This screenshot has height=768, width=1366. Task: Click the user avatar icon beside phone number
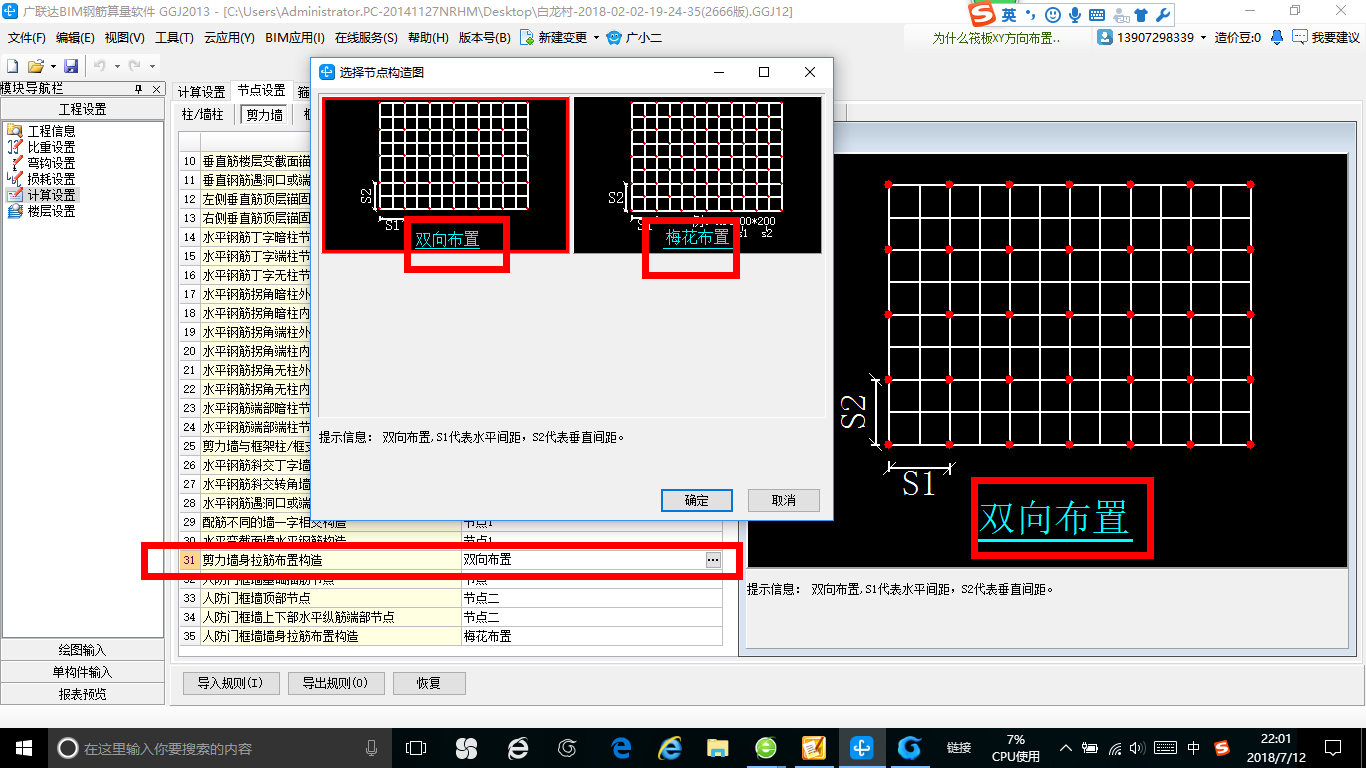pos(1105,37)
